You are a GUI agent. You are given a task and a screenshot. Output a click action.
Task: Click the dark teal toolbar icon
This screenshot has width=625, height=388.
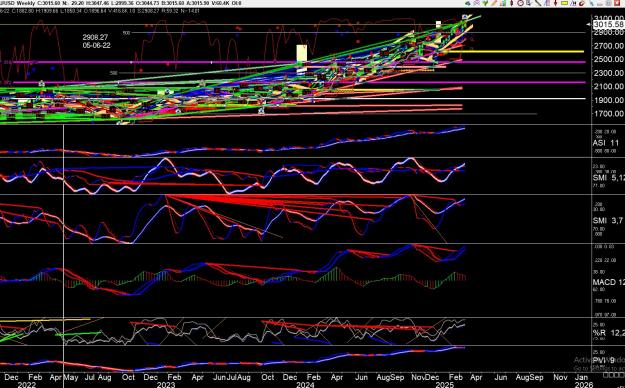coord(468,3)
